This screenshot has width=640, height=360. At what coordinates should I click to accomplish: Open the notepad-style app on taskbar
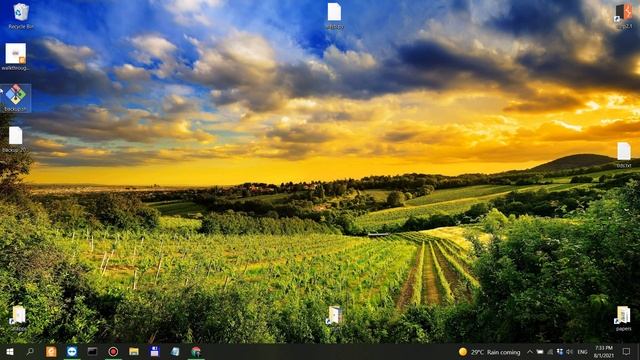tap(176, 351)
